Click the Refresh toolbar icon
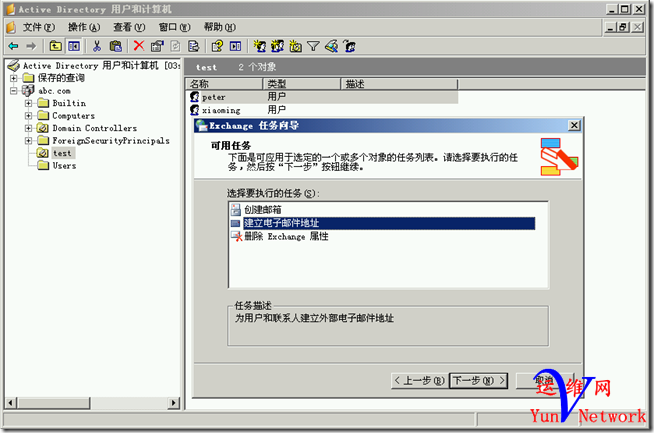The width and height of the screenshot is (654, 433). (175, 46)
